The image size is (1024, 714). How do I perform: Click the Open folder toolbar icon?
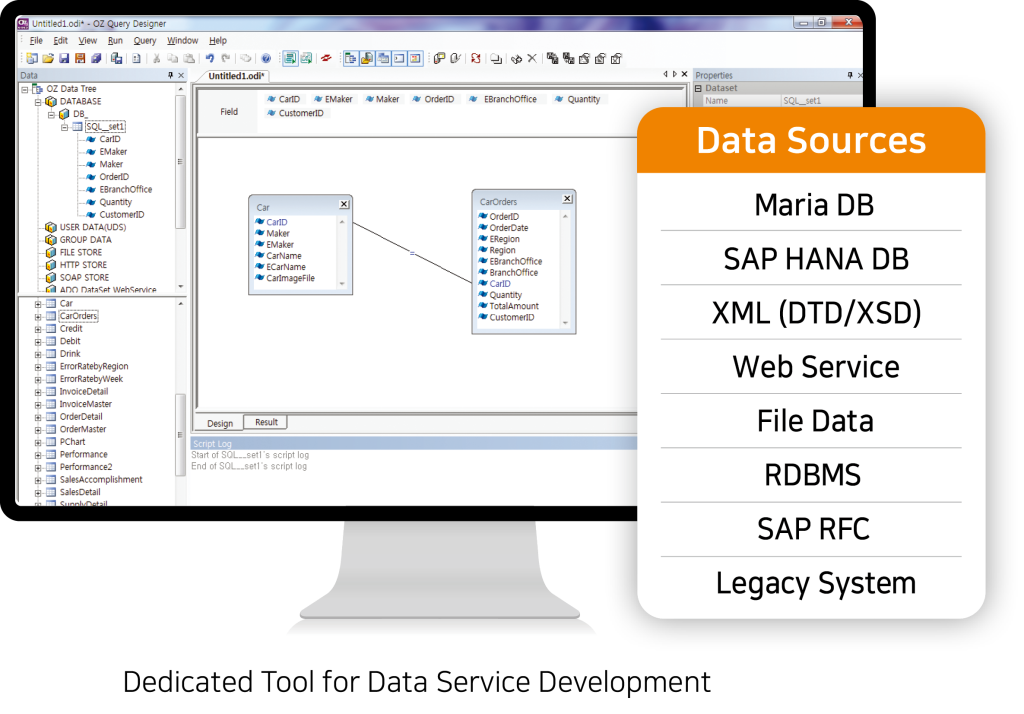[48, 58]
